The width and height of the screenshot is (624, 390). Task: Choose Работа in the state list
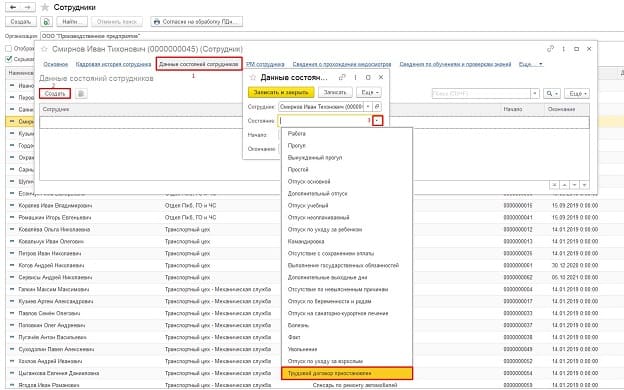[x=347, y=134]
